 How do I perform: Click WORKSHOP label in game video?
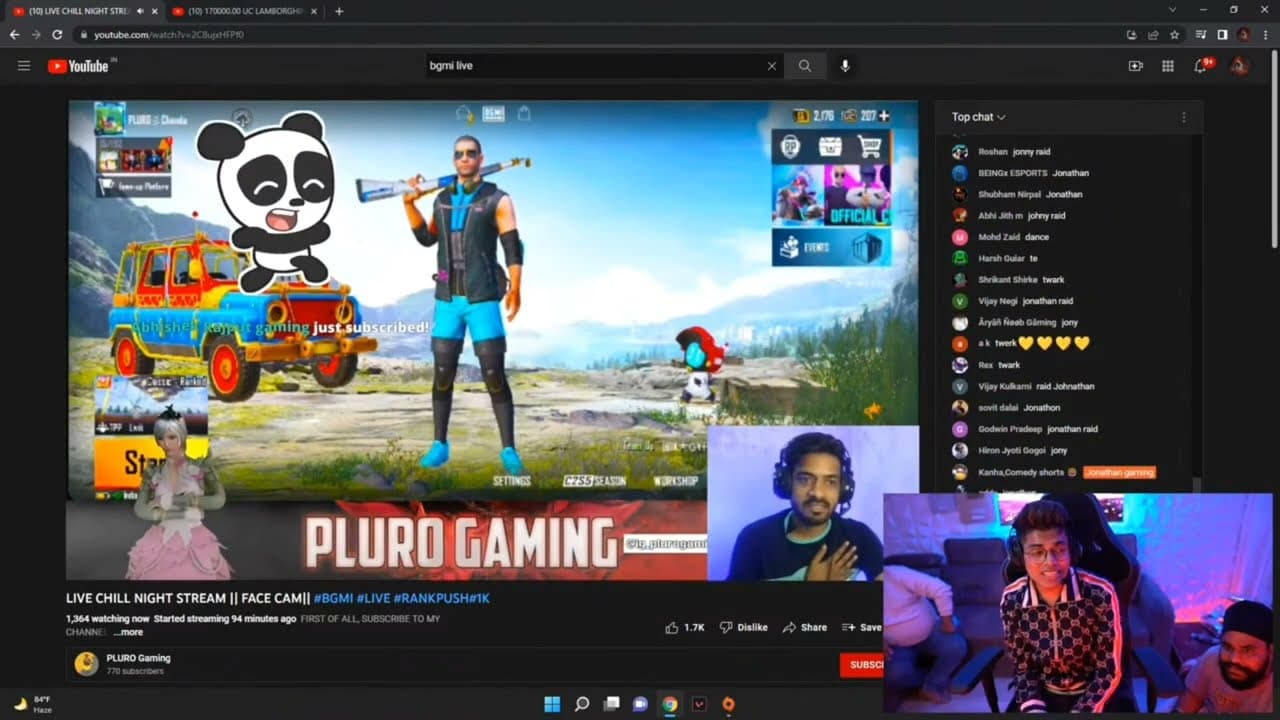point(675,481)
